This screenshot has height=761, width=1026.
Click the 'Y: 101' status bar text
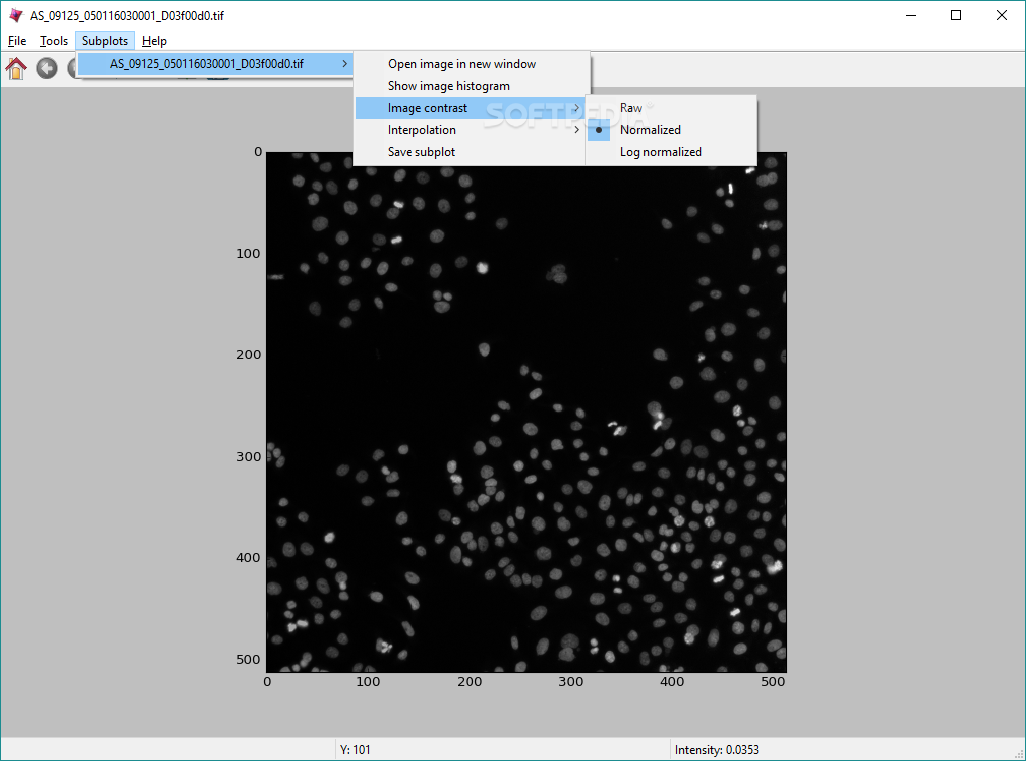pos(355,750)
